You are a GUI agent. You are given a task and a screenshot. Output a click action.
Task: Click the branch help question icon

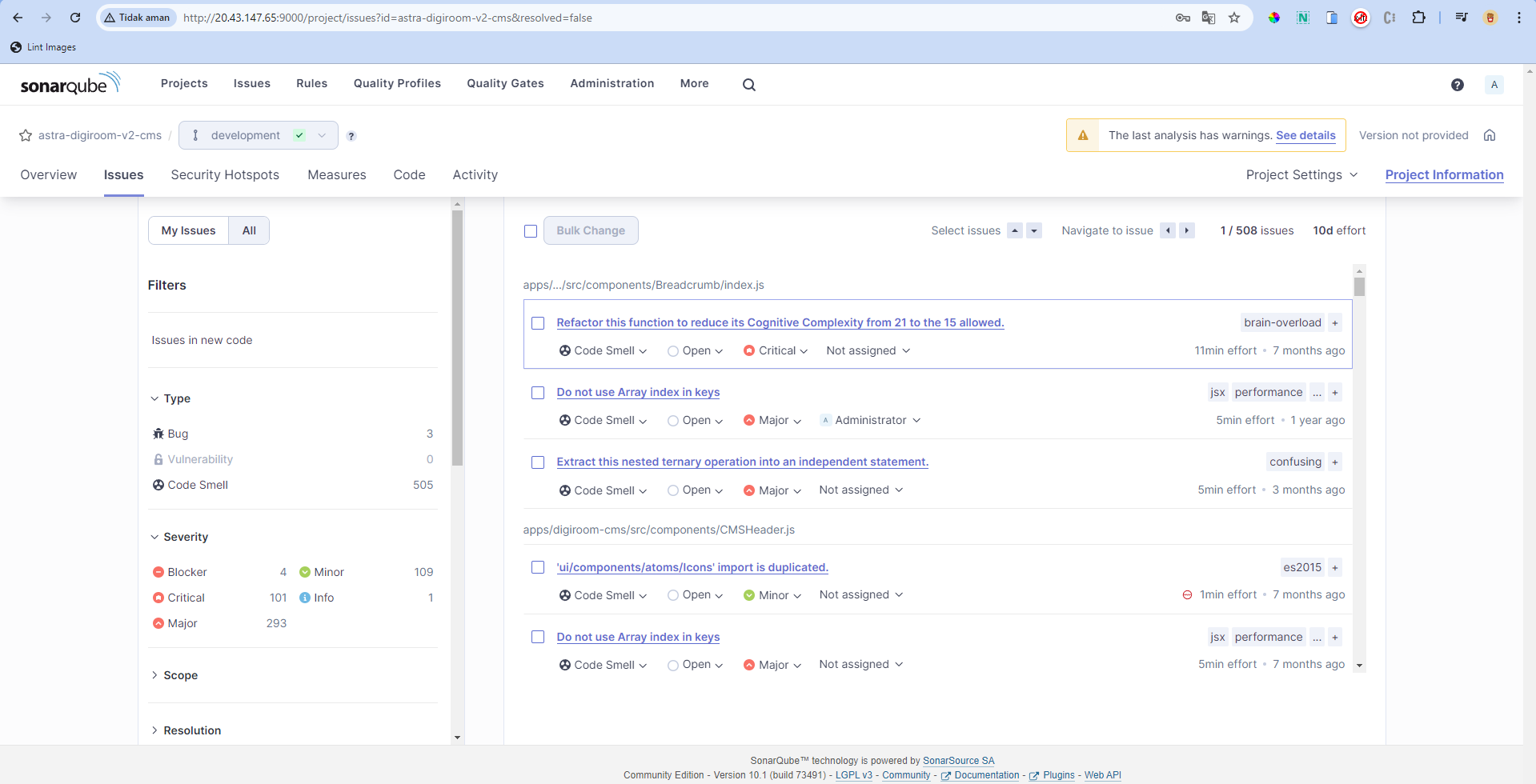click(351, 136)
